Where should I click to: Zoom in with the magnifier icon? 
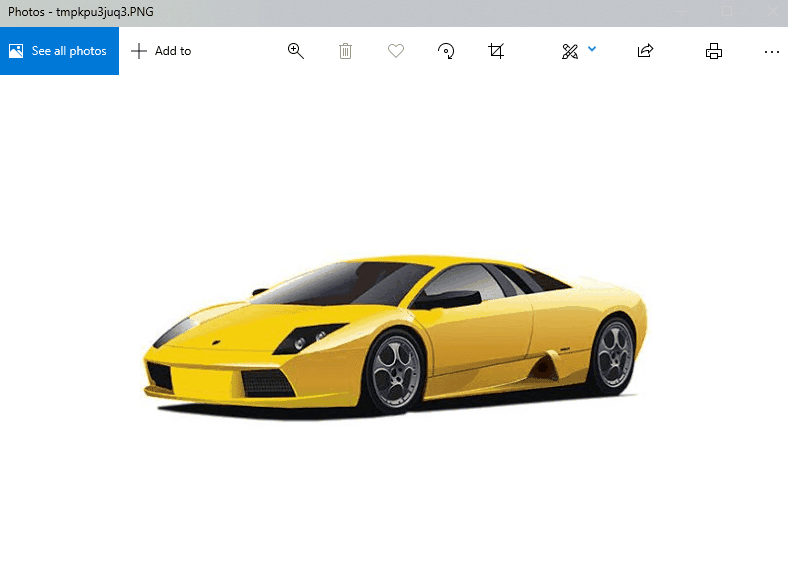pos(296,51)
